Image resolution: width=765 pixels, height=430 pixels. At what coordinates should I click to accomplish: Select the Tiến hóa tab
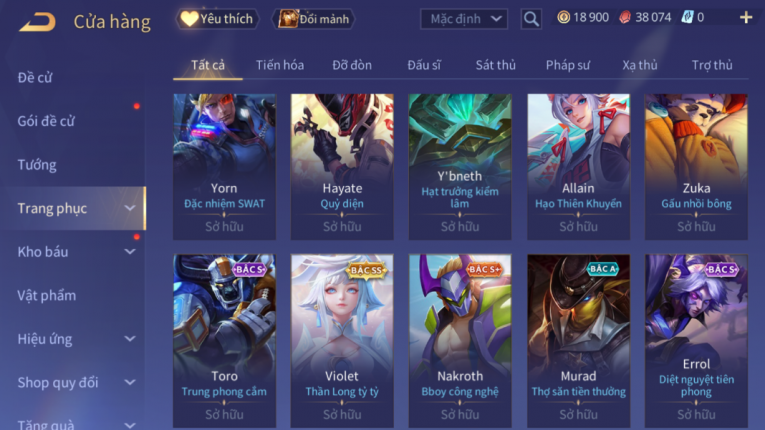(x=280, y=65)
